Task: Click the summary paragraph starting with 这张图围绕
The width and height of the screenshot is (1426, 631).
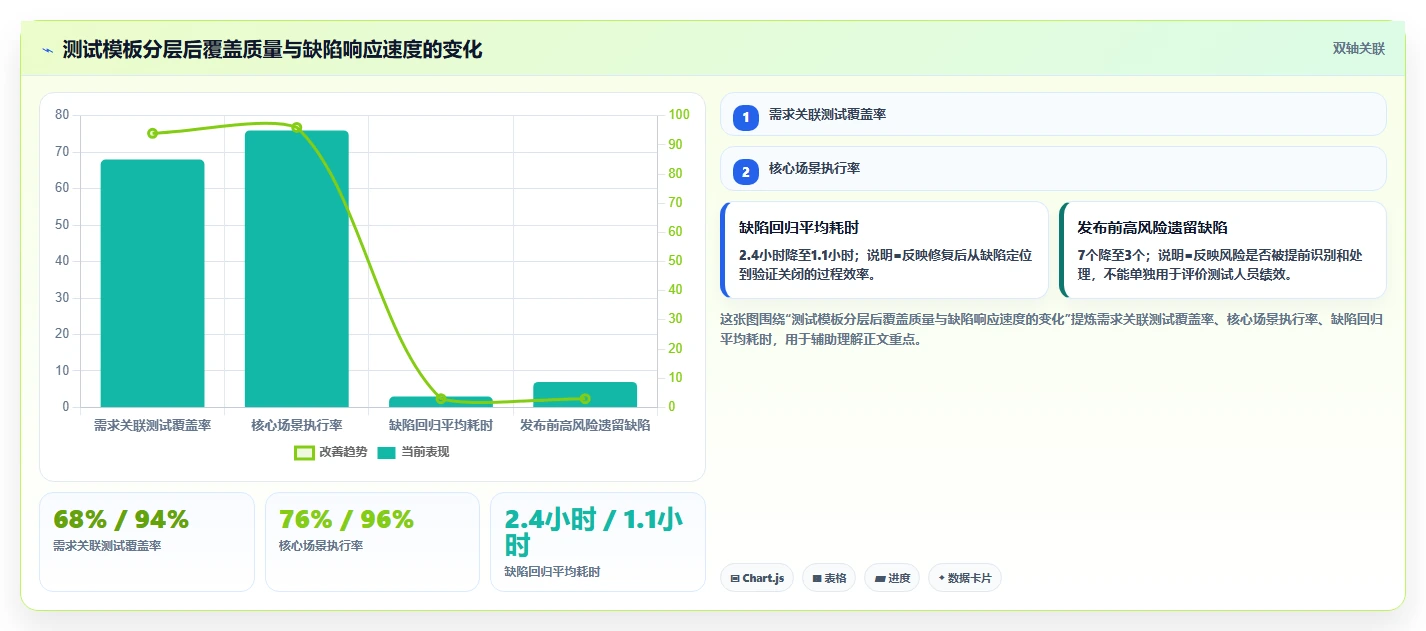Action: 1052,329
